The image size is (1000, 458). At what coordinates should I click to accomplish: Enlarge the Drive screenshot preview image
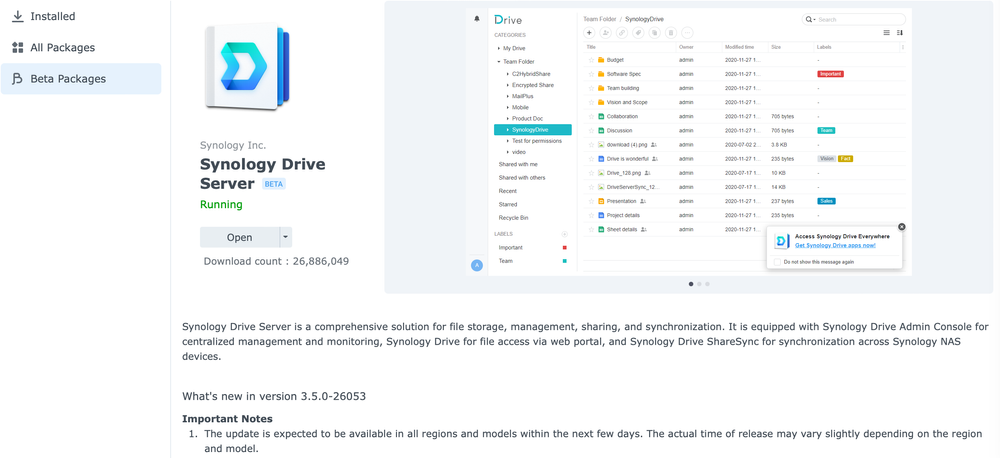click(x=688, y=142)
